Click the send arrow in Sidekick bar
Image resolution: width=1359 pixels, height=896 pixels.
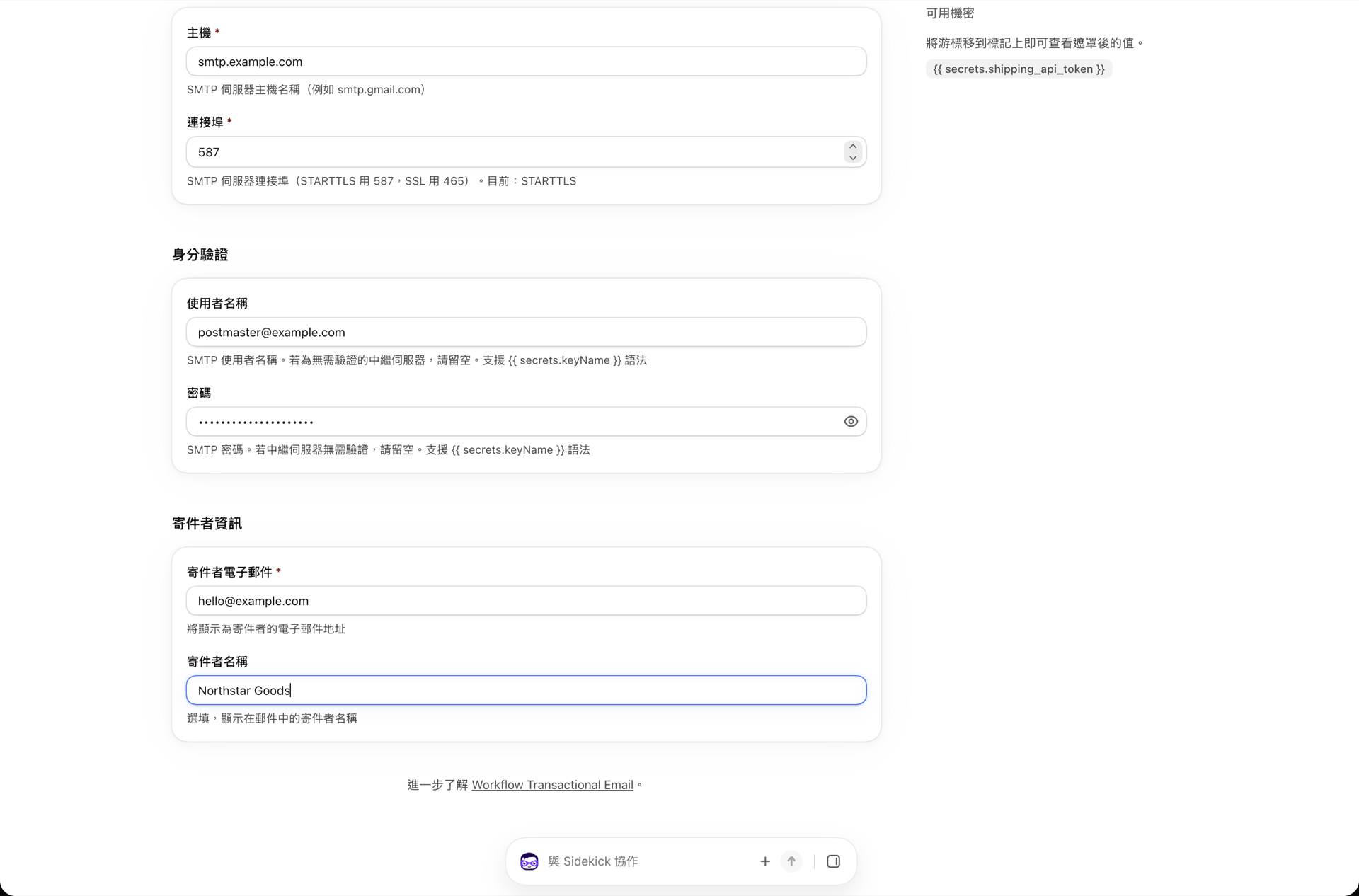(x=791, y=861)
